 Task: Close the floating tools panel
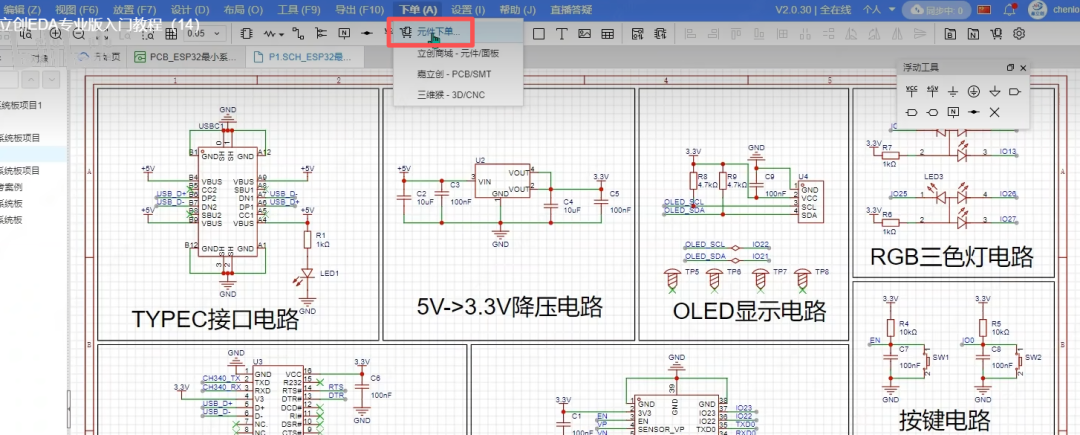[x=1023, y=67]
